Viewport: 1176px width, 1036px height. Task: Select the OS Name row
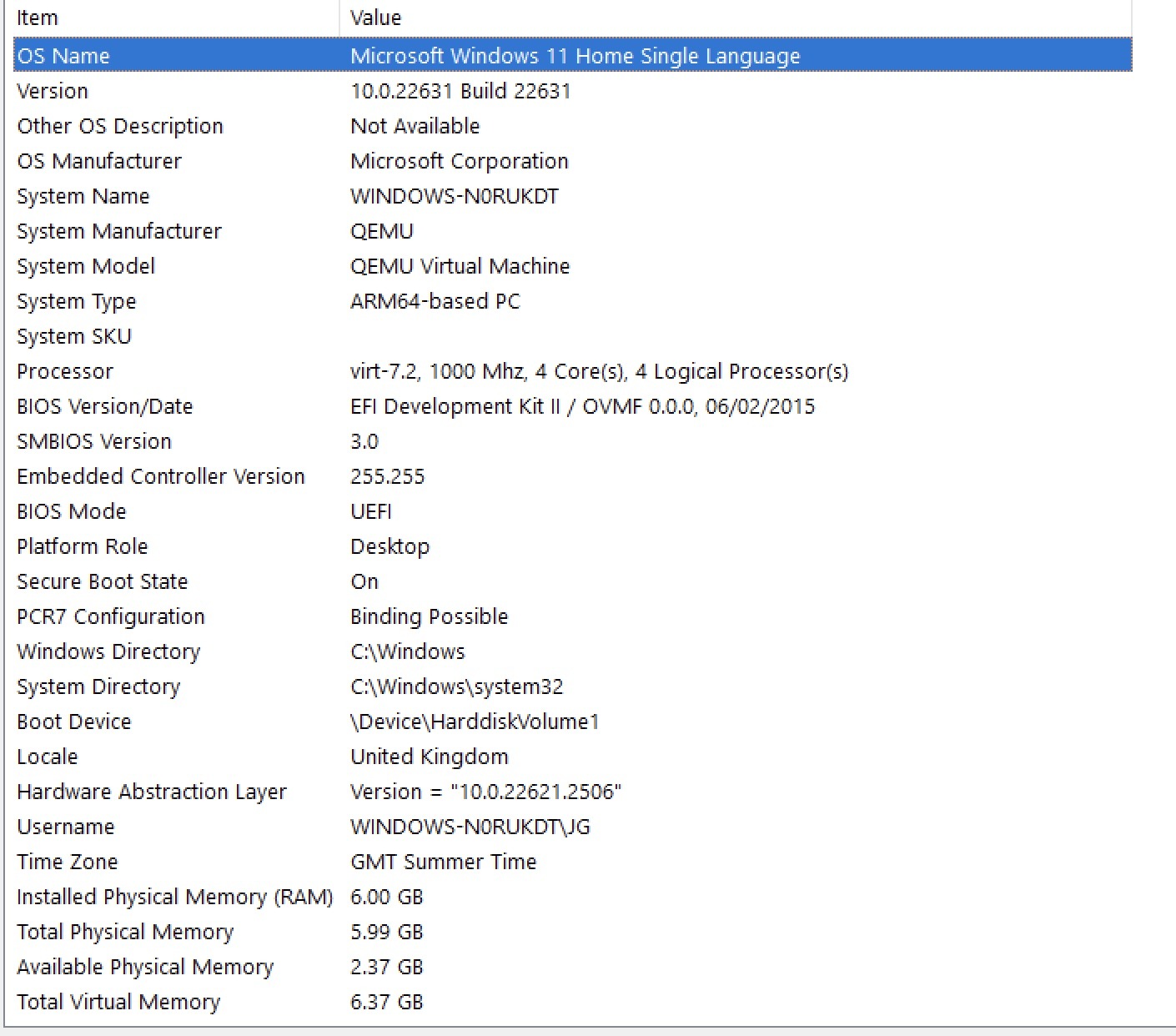pyautogui.click(x=573, y=56)
